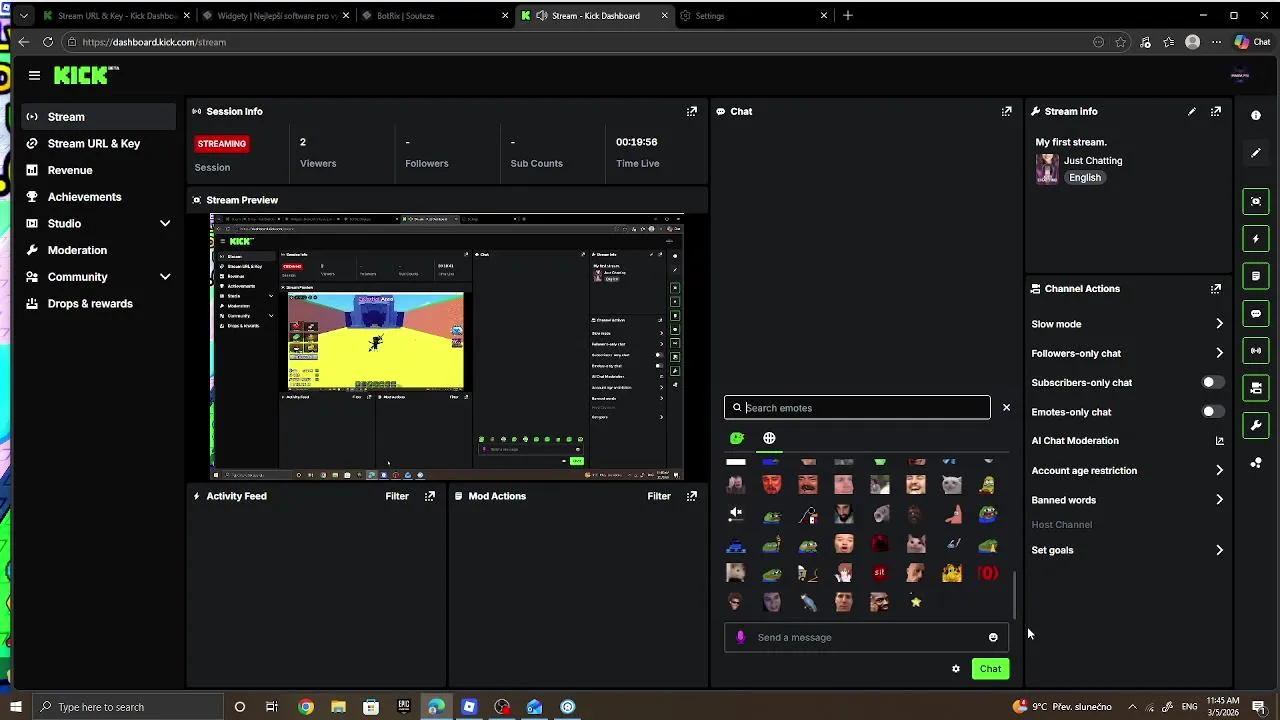Toggle the channel actions widget in right rail

coord(1256,388)
